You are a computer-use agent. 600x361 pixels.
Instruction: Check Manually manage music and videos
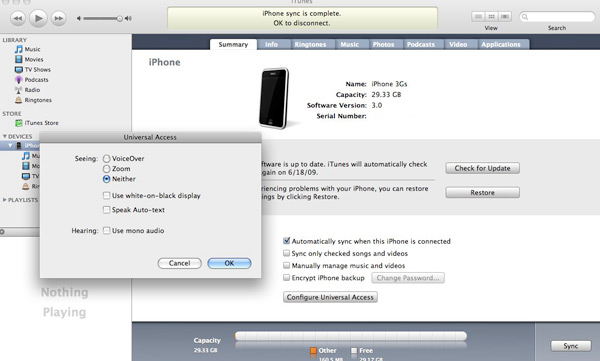pos(286,265)
